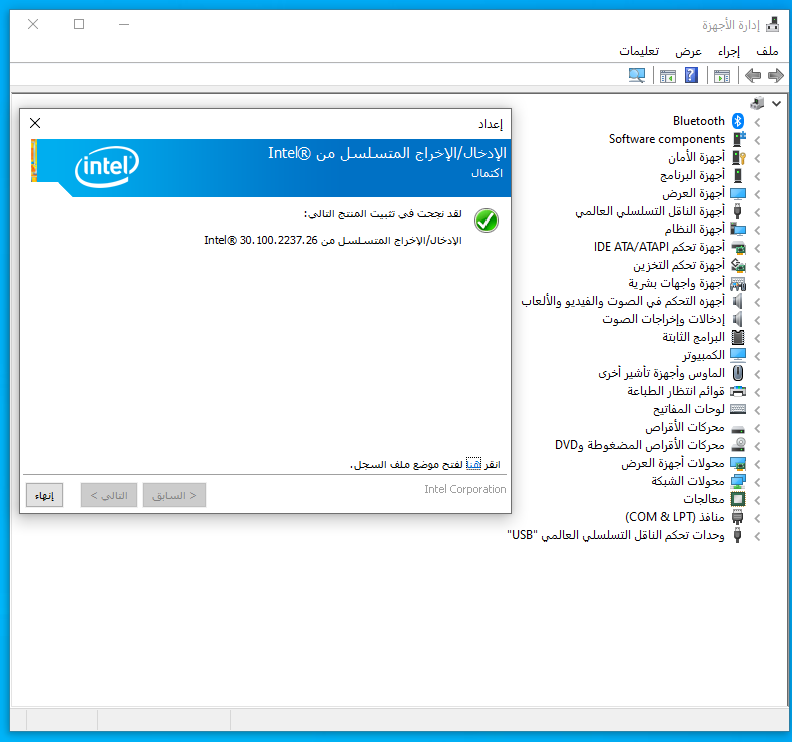The width and height of the screenshot is (792, 742).
Task: Click the IDE ATA/ATAPI controllers icon
Action: [x=738, y=248]
